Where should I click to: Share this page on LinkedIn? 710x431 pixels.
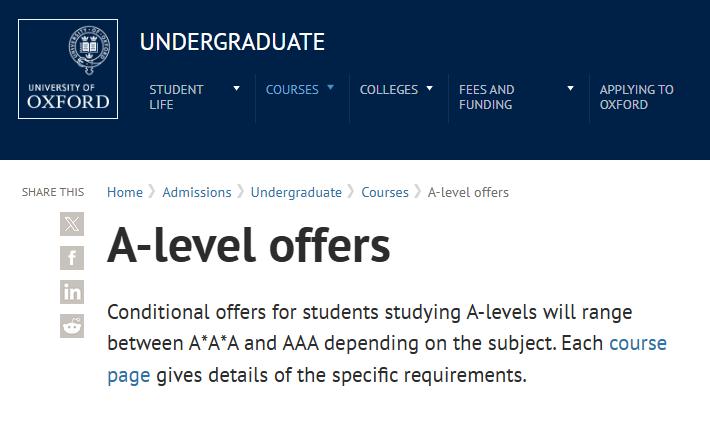click(72, 292)
